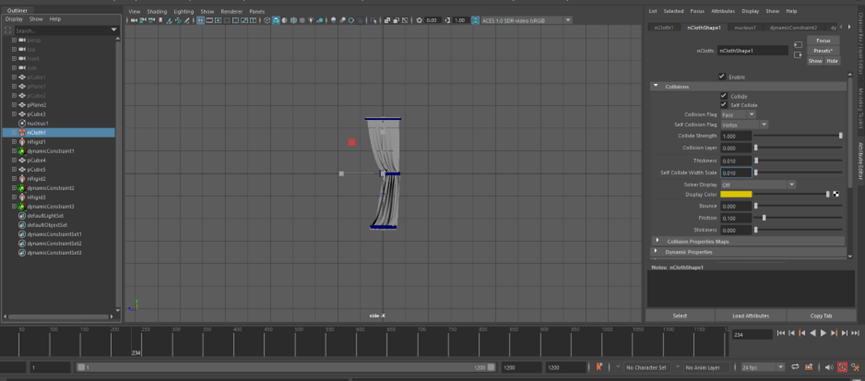Toggle the color management icon by ACES
865x381 pixels.
click(x=476, y=20)
